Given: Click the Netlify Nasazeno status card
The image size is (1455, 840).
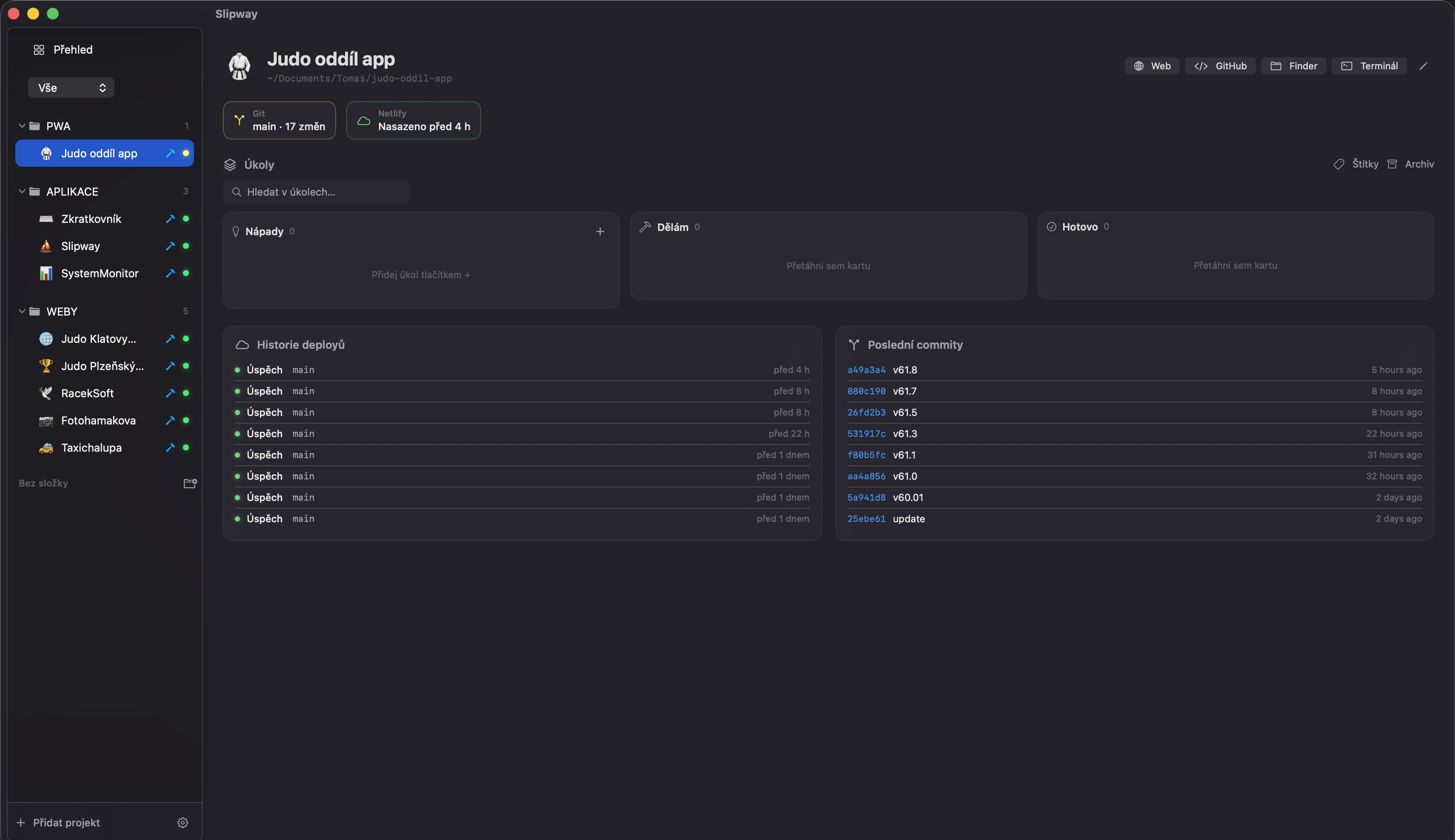Looking at the screenshot, I should (413, 120).
